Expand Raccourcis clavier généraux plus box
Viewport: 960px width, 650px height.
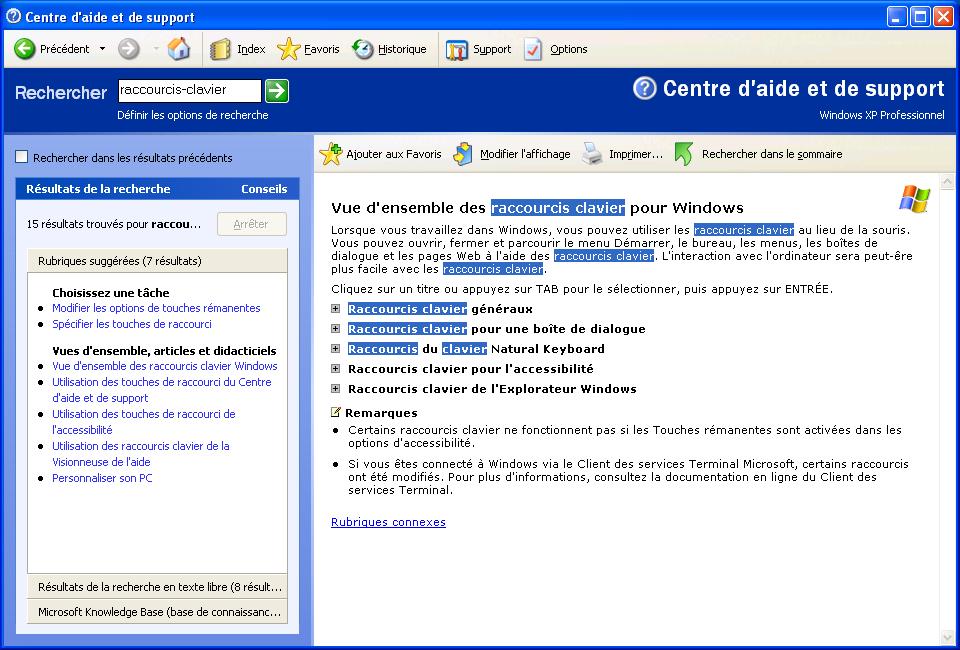[336, 308]
